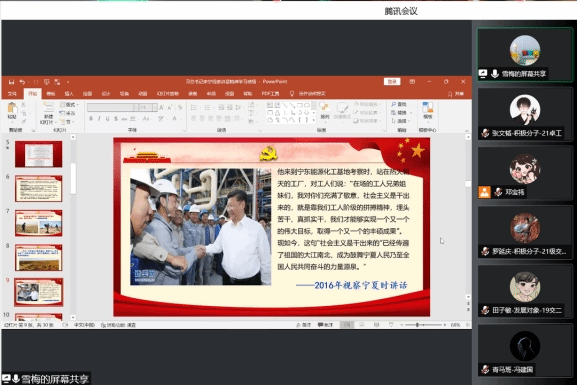Click the Start From Beginning slideshow icon
The image size is (578, 386).
coord(46,82)
